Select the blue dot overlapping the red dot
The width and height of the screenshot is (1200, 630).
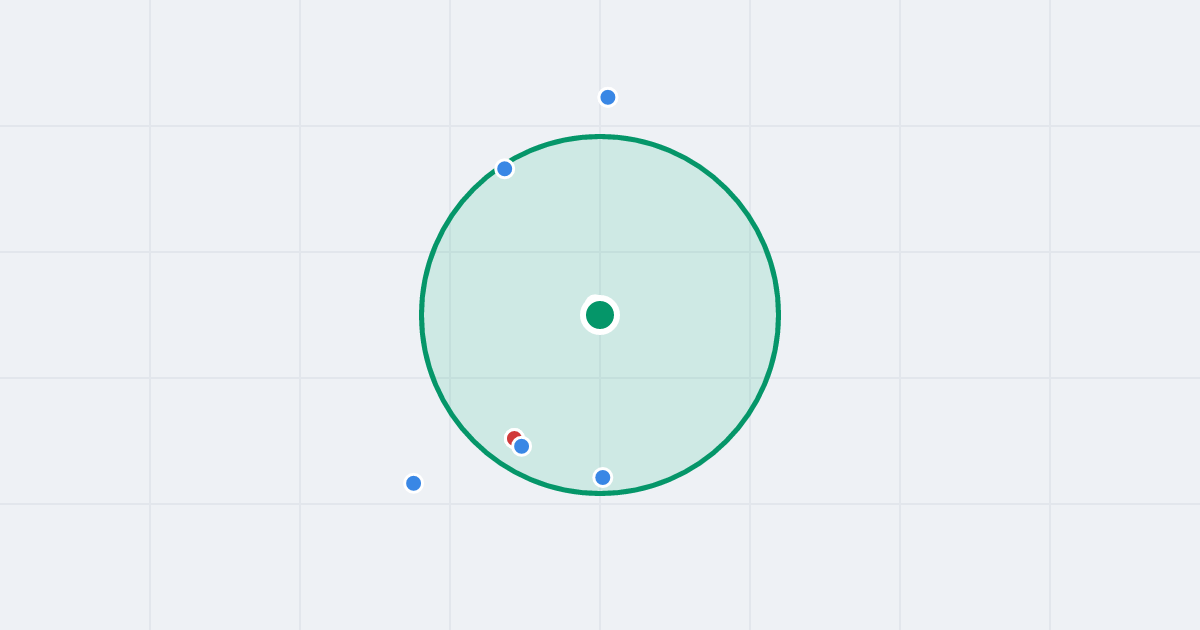(522, 446)
